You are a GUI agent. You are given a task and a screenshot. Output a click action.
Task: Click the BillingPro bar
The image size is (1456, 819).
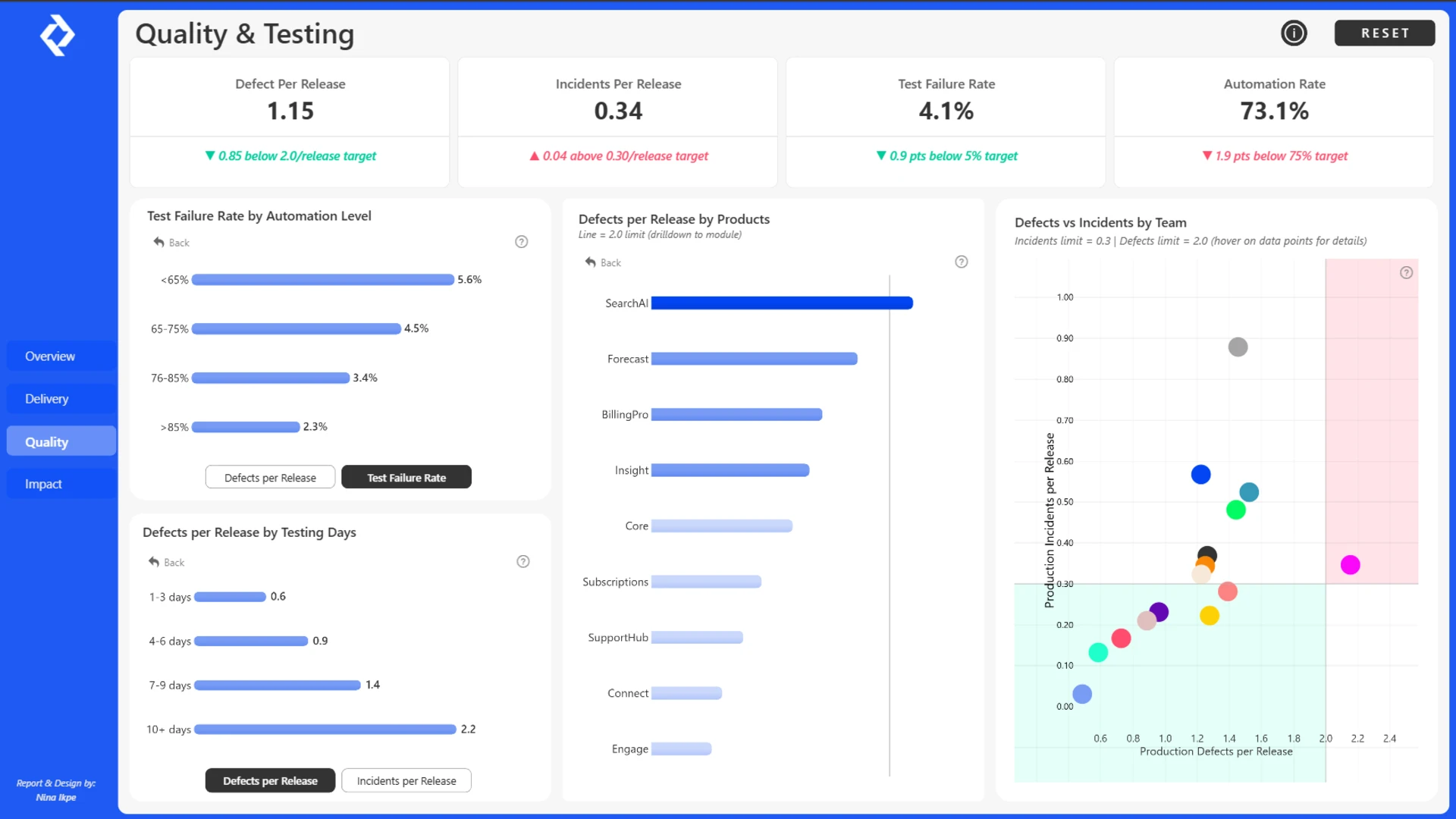coord(737,415)
